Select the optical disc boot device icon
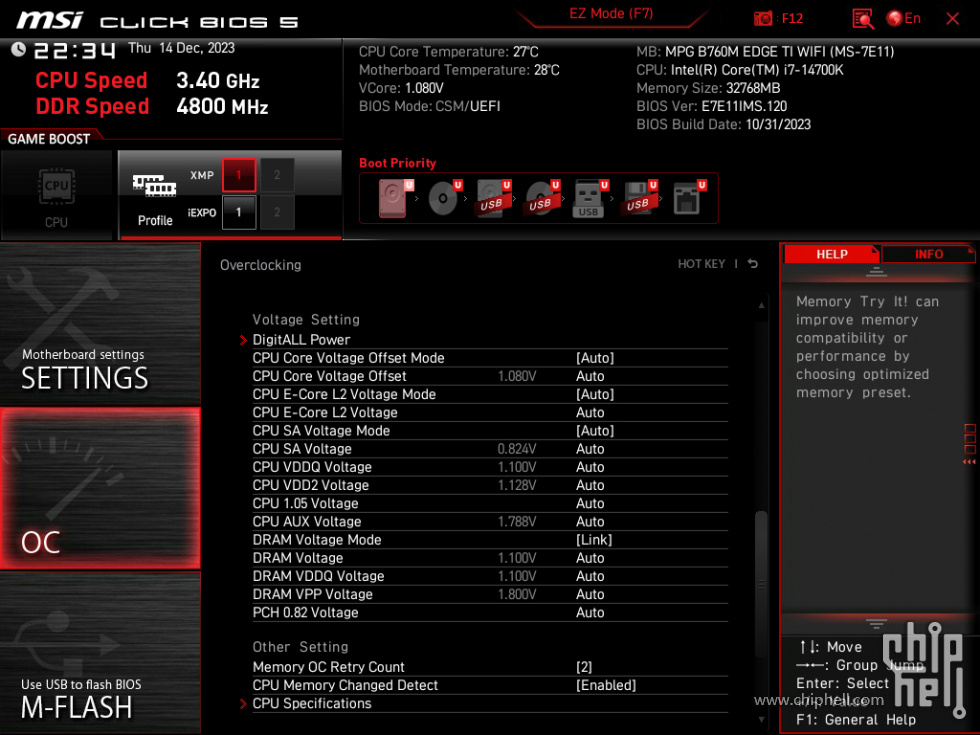Image resolution: width=980 pixels, height=735 pixels. point(444,198)
